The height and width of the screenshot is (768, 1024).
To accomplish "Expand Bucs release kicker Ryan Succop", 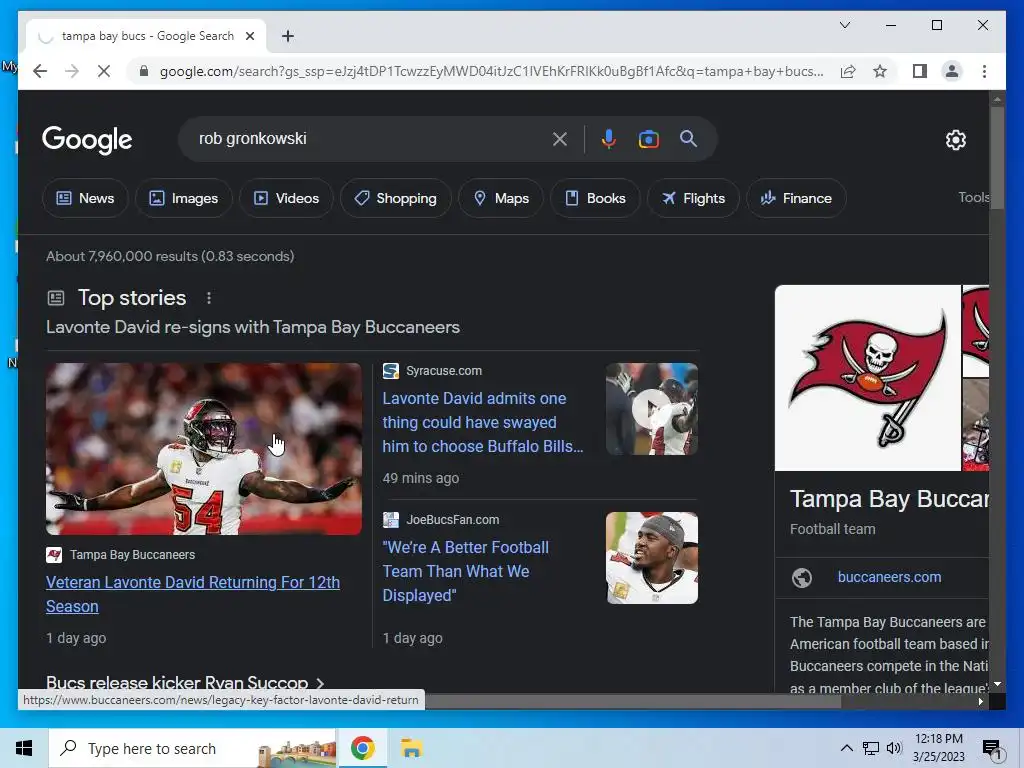I will pos(185,683).
